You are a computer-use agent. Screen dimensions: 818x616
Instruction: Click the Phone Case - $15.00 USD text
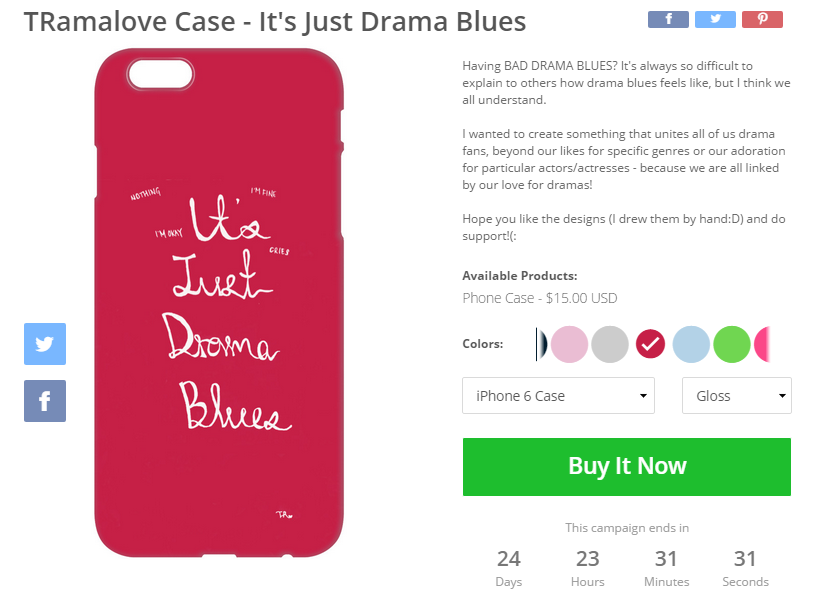coord(539,298)
